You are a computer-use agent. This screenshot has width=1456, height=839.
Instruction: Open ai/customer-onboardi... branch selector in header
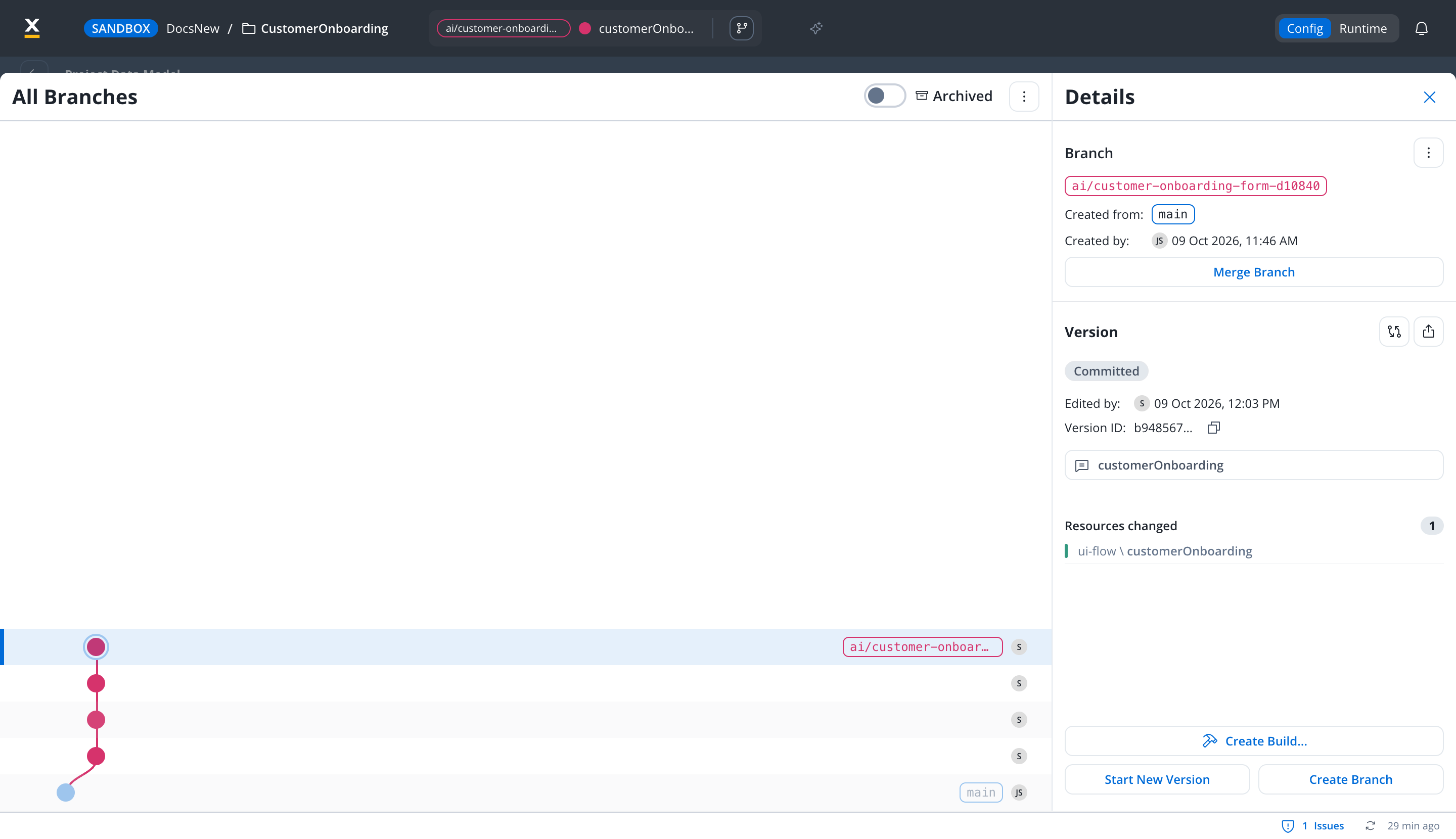pyautogui.click(x=503, y=28)
